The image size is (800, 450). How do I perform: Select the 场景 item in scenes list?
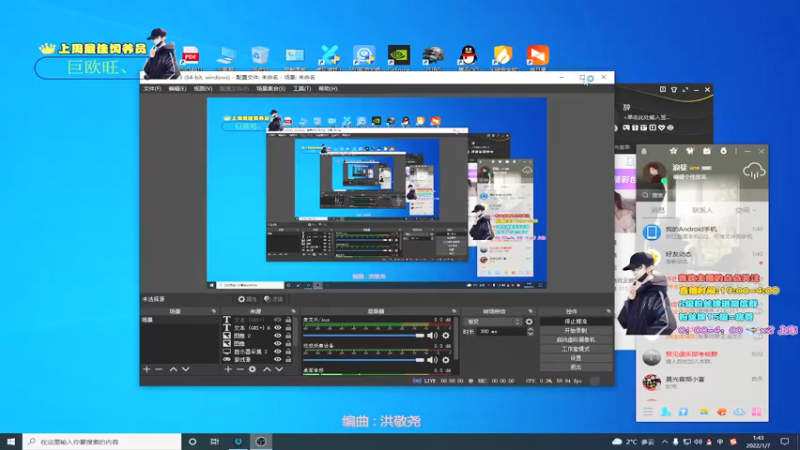[180, 320]
